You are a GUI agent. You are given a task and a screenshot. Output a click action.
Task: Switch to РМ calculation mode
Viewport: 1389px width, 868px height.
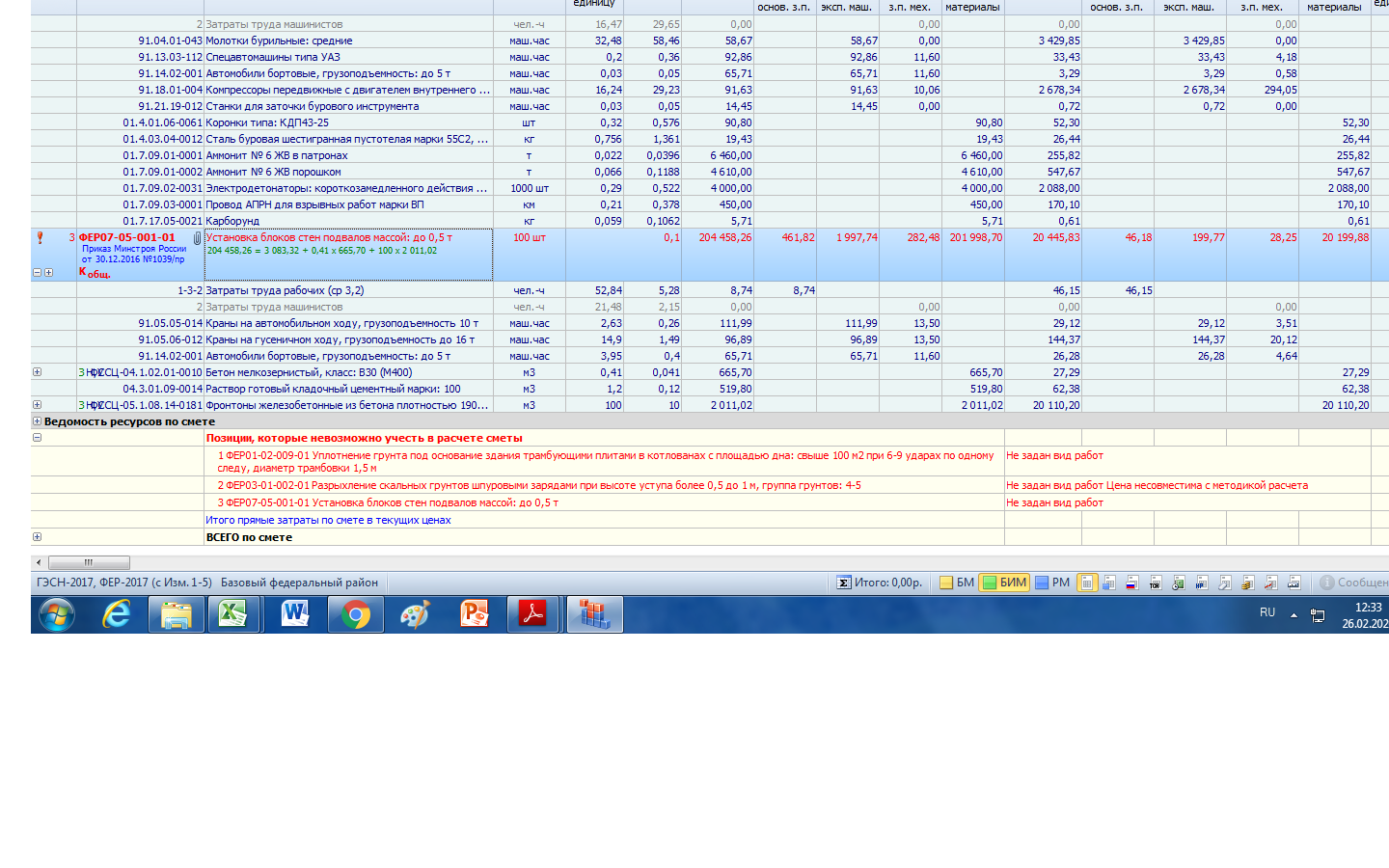[x=1052, y=583]
